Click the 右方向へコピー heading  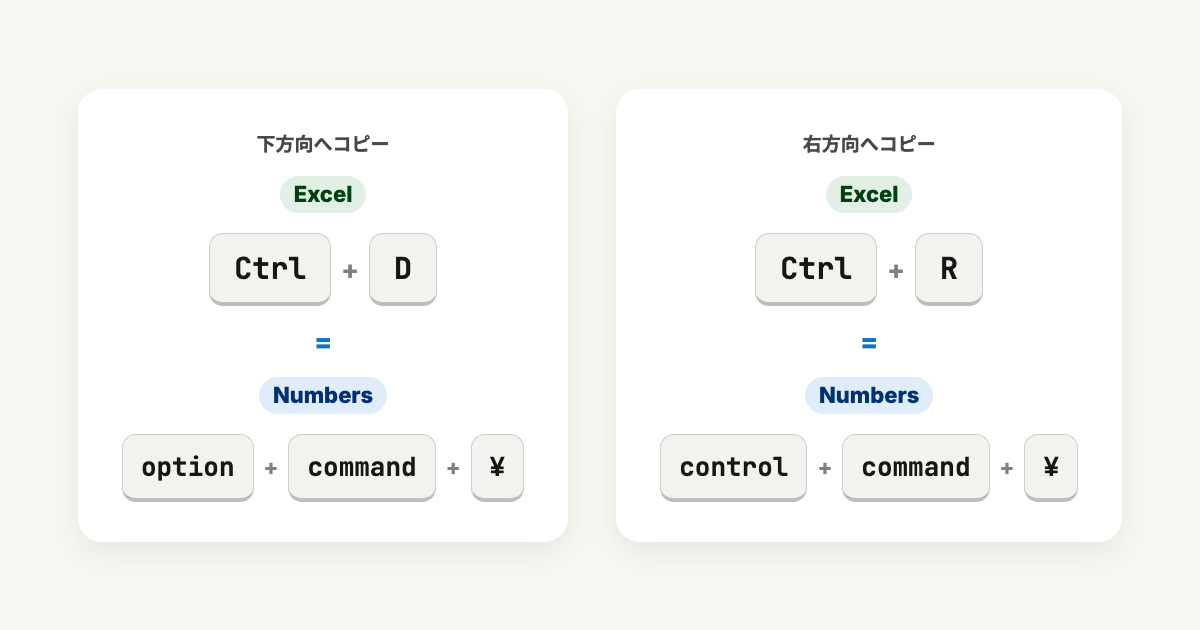click(869, 144)
